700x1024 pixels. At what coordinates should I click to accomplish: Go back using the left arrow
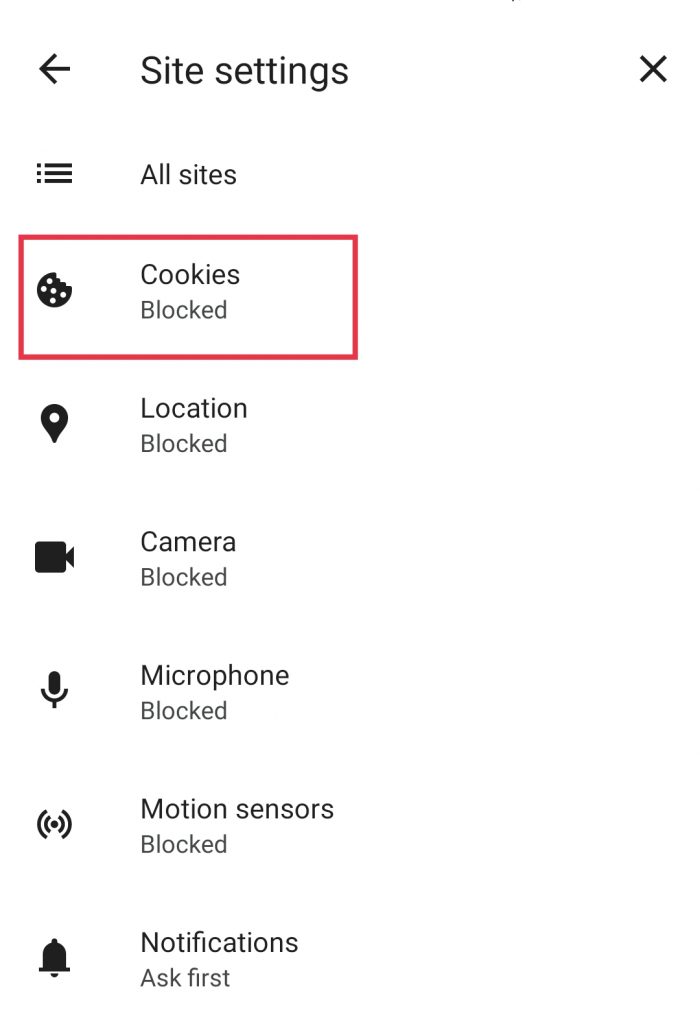(x=55, y=69)
